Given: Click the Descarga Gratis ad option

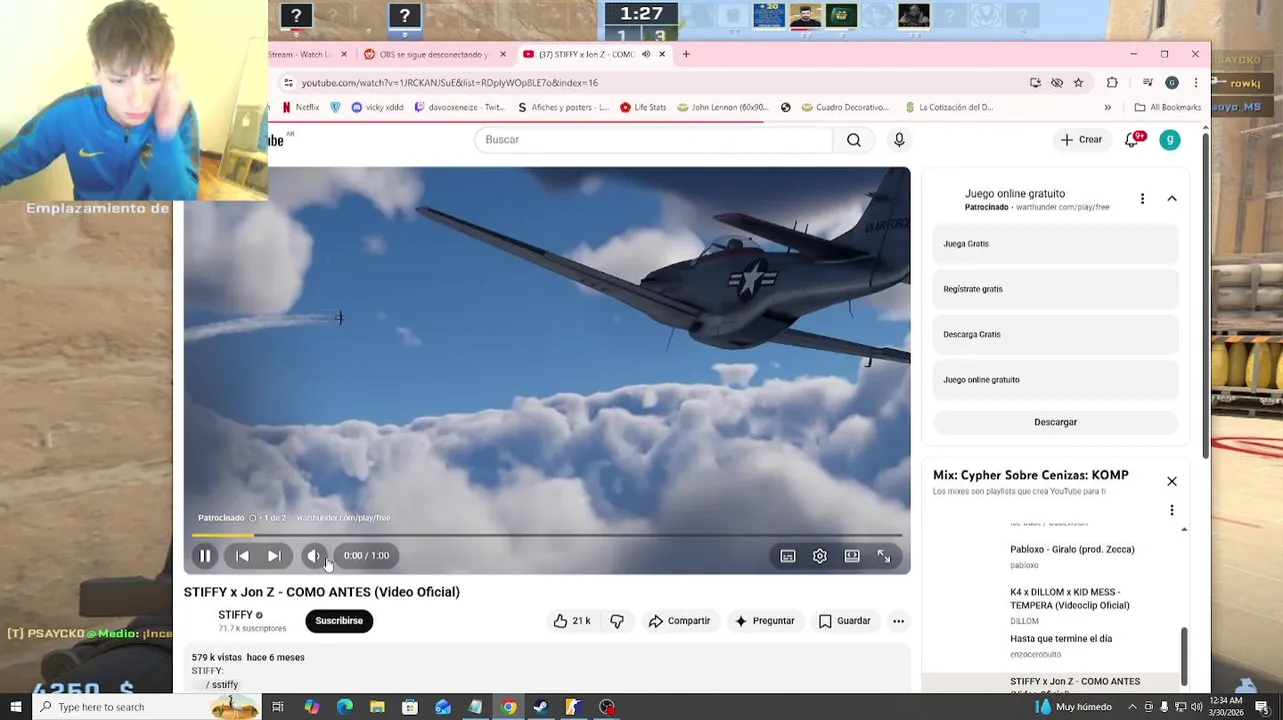Looking at the screenshot, I should pos(1055,334).
